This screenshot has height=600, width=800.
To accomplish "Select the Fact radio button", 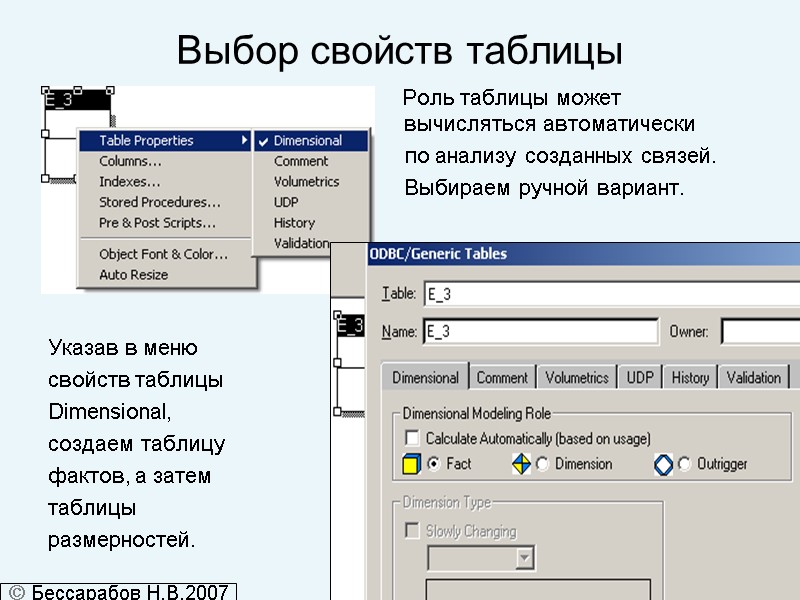I will (432, 464).
